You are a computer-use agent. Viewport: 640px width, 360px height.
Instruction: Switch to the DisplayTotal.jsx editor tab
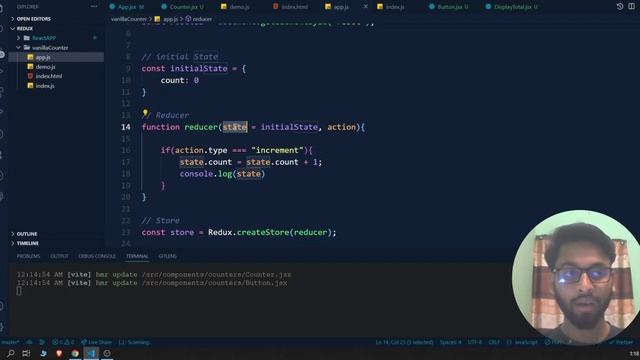point(511,7)
